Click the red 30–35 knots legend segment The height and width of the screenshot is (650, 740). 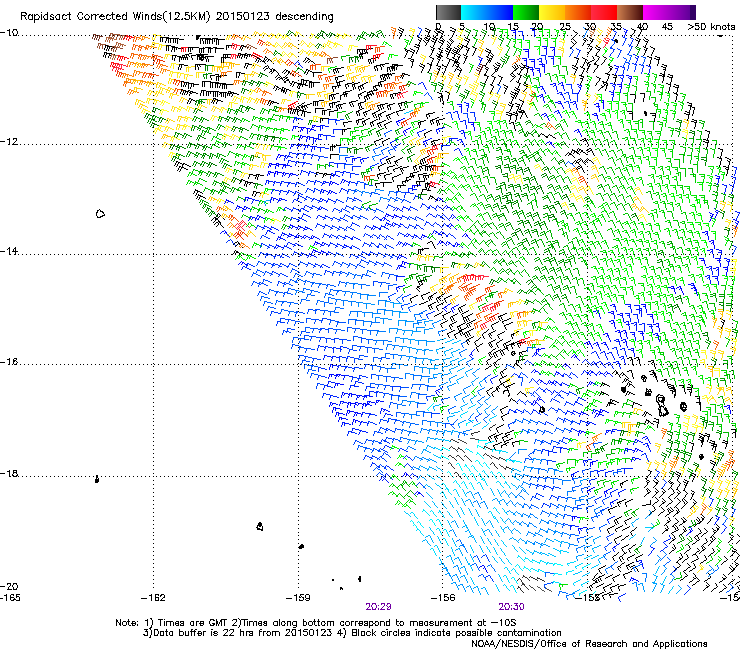[x=604, y=12]
